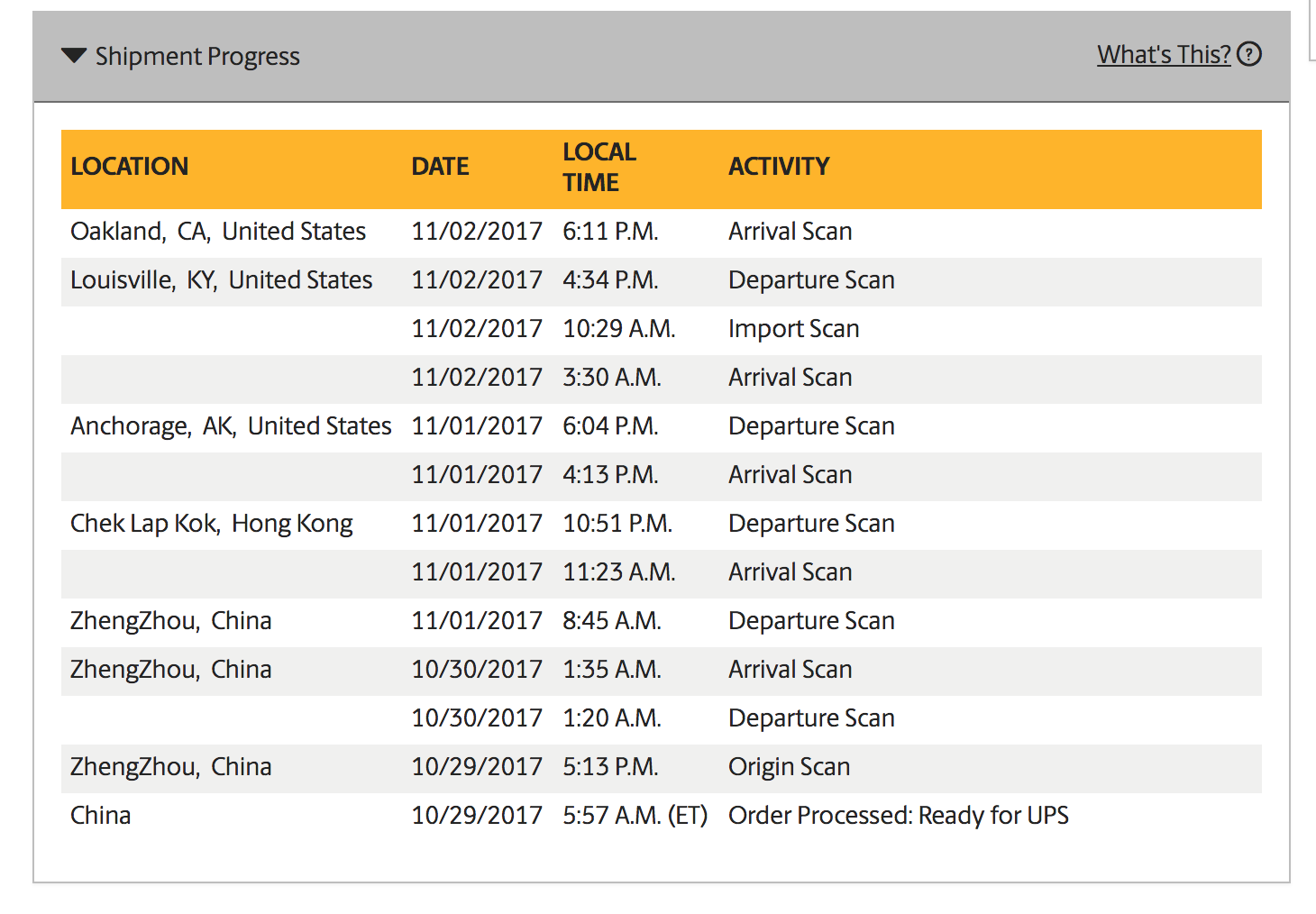Click the 10:51 P.M. Departure Scan row

click(x=662, y=526)
